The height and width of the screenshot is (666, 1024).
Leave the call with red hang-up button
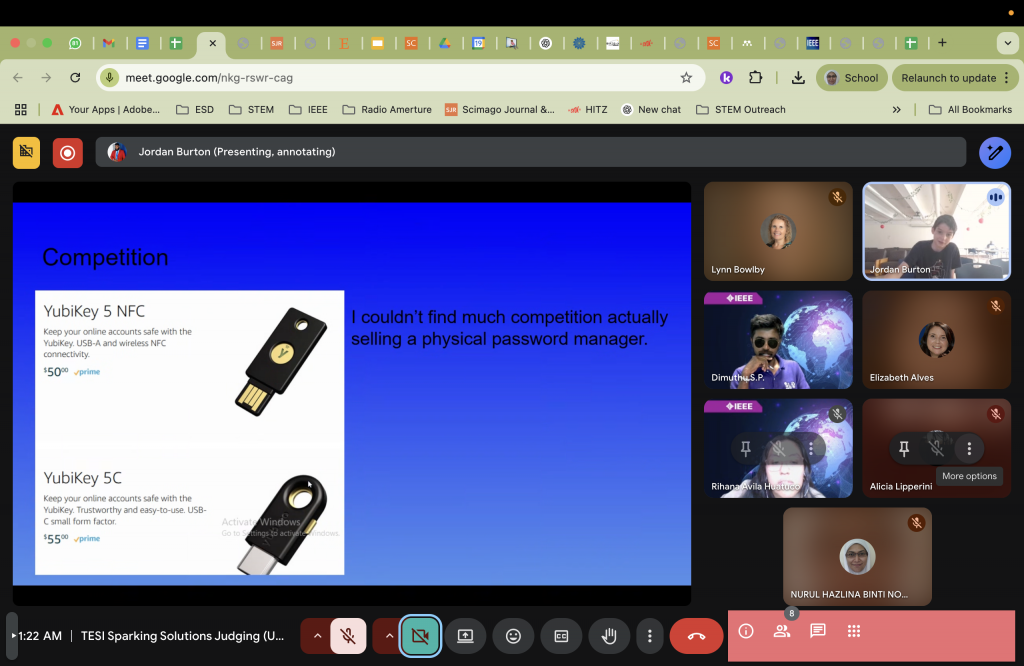point(696,636)
